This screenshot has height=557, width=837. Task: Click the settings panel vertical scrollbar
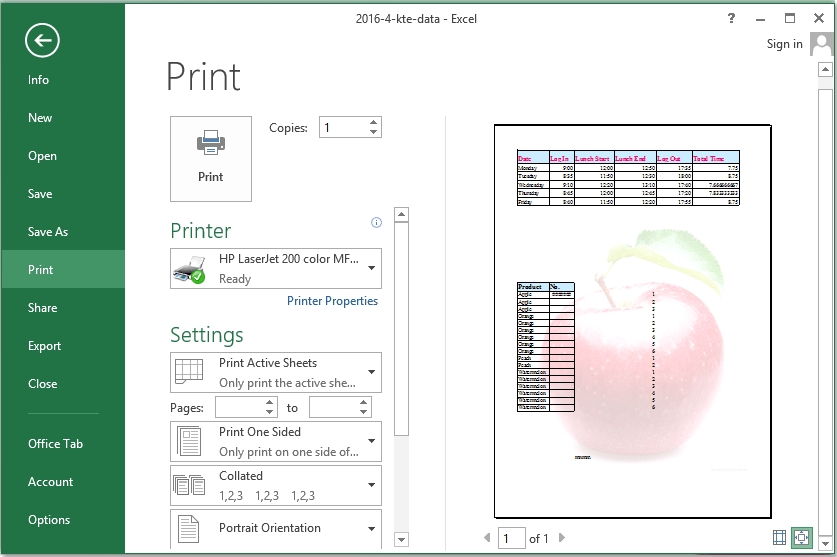tap(401, 320)
